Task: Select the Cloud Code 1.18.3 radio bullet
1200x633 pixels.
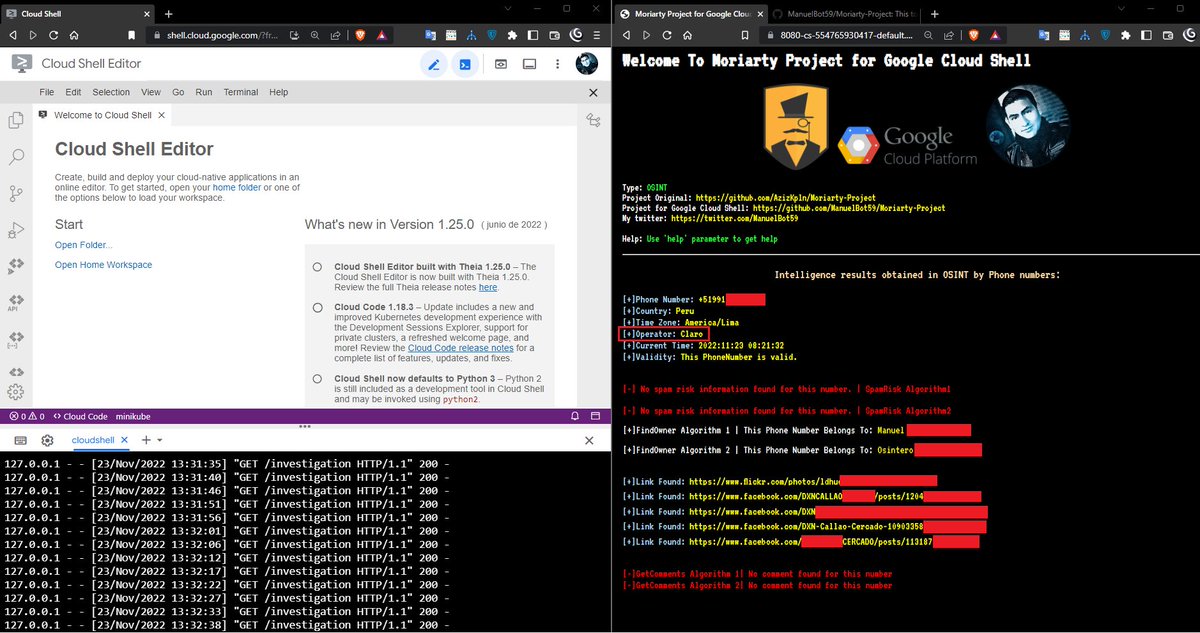Action: [x=317, y=307]
